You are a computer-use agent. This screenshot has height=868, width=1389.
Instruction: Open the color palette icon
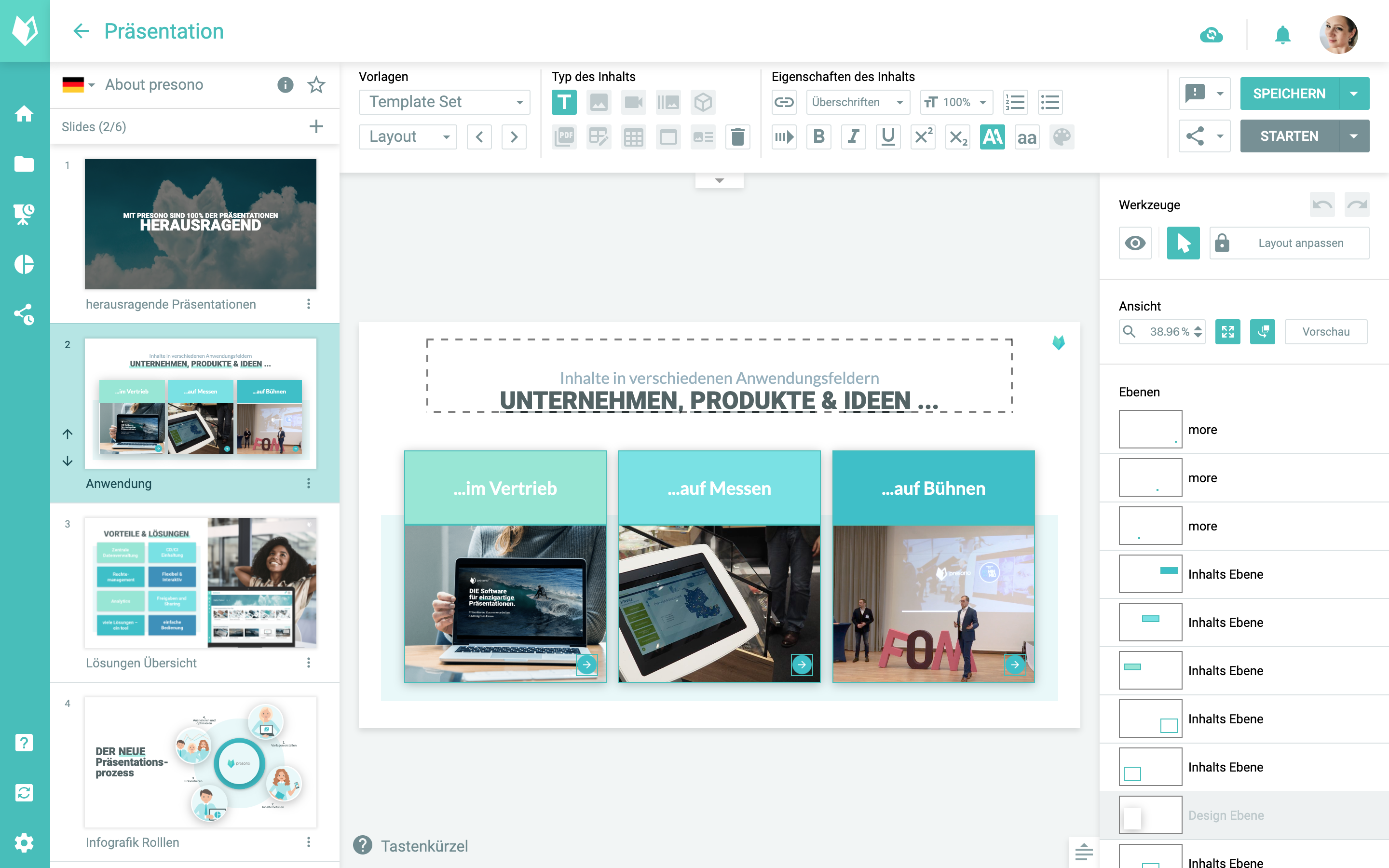click(1062, 137)
